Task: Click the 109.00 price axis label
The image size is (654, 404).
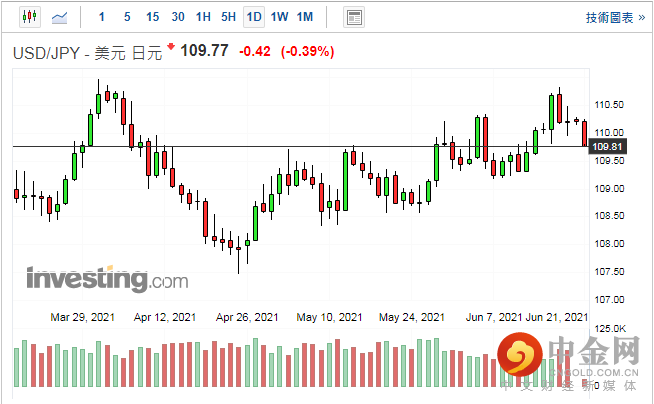Action: coord(609,188)
